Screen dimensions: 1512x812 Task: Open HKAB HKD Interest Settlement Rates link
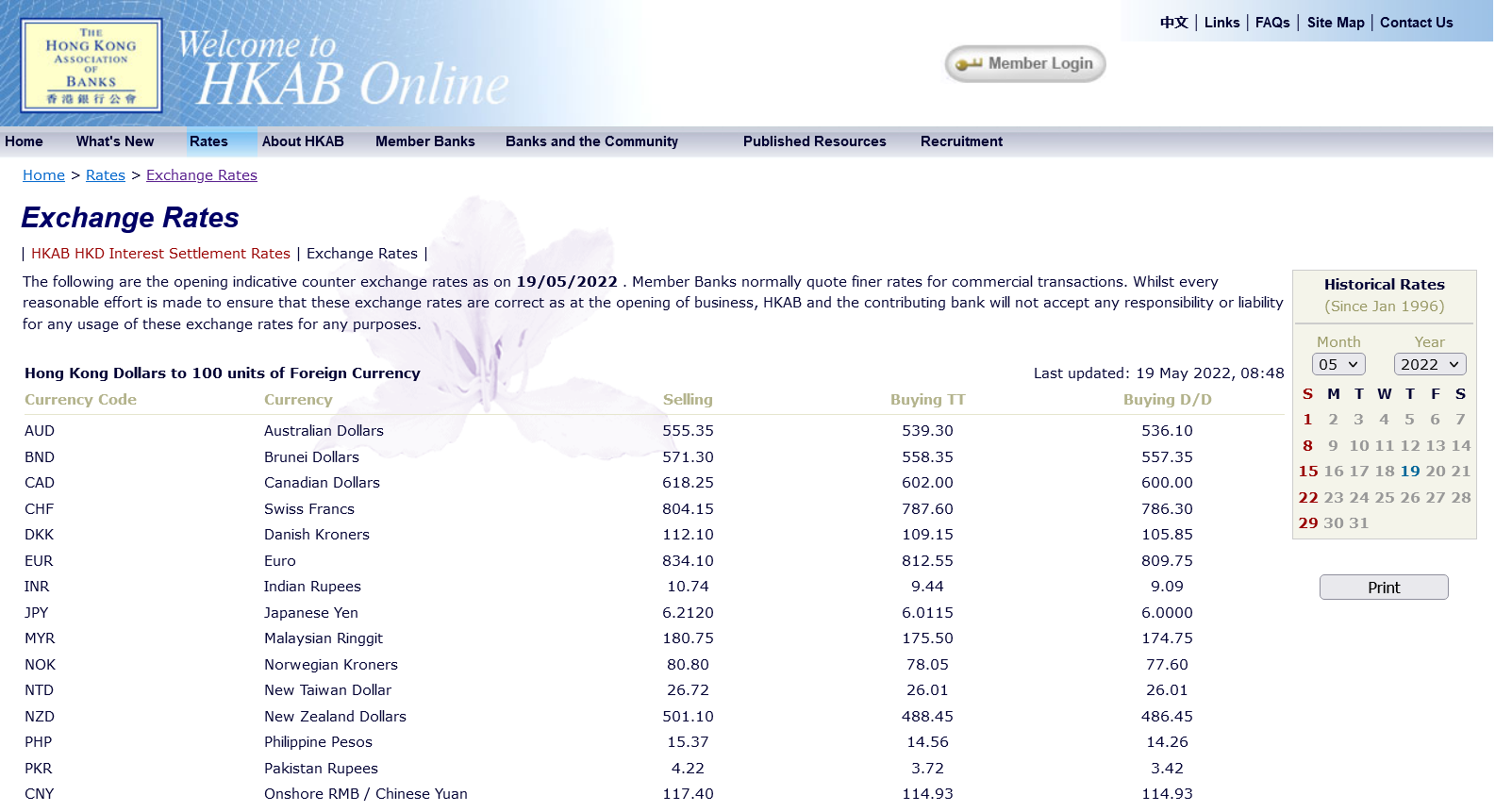click(160, 254)
